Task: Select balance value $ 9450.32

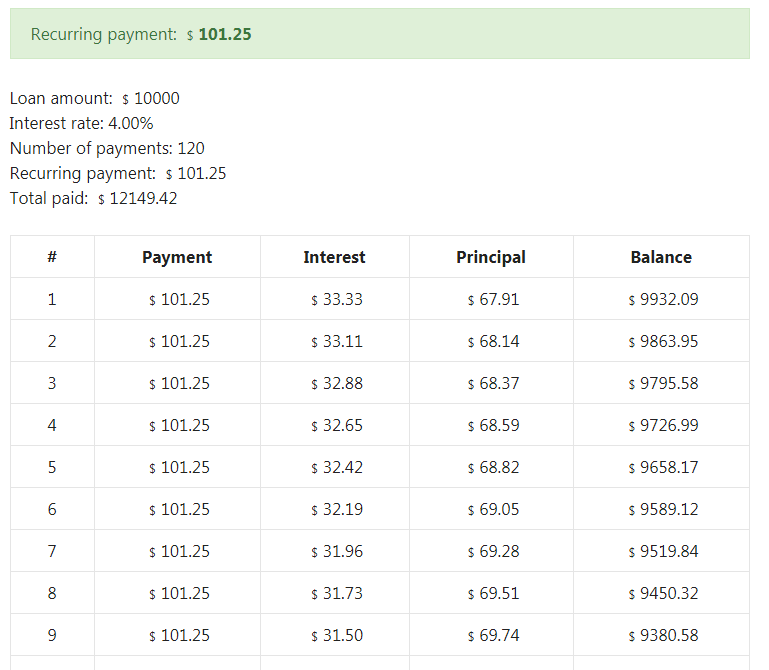Action: (x=664, y=593)
